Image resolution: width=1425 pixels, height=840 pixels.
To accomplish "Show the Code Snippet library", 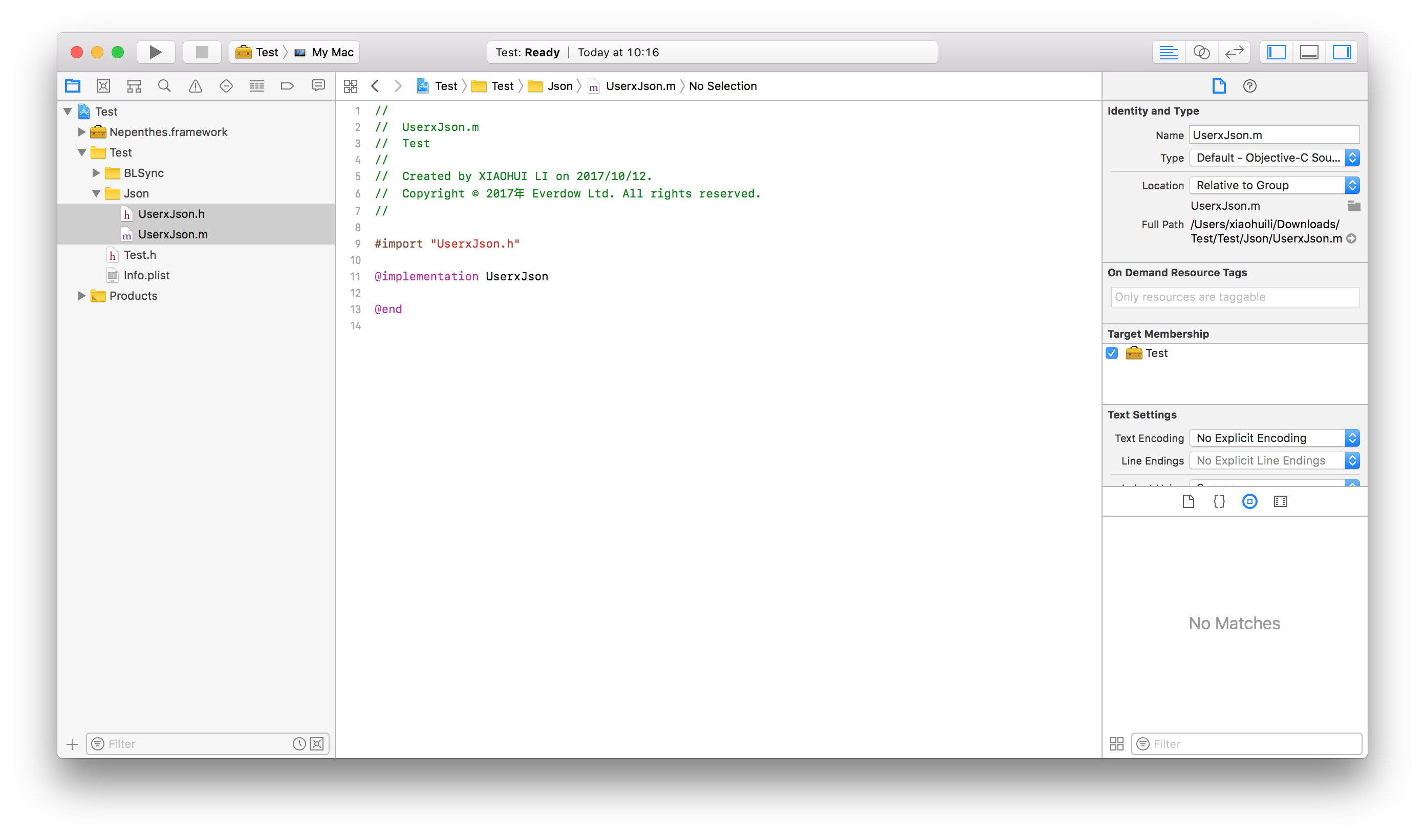I will coord(1219,501).
